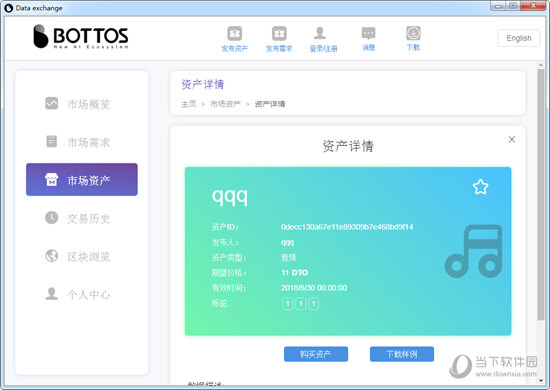This screenshot has width=550, height=390.
Task: Click the scrollbar down arrow
Action: 541,380
